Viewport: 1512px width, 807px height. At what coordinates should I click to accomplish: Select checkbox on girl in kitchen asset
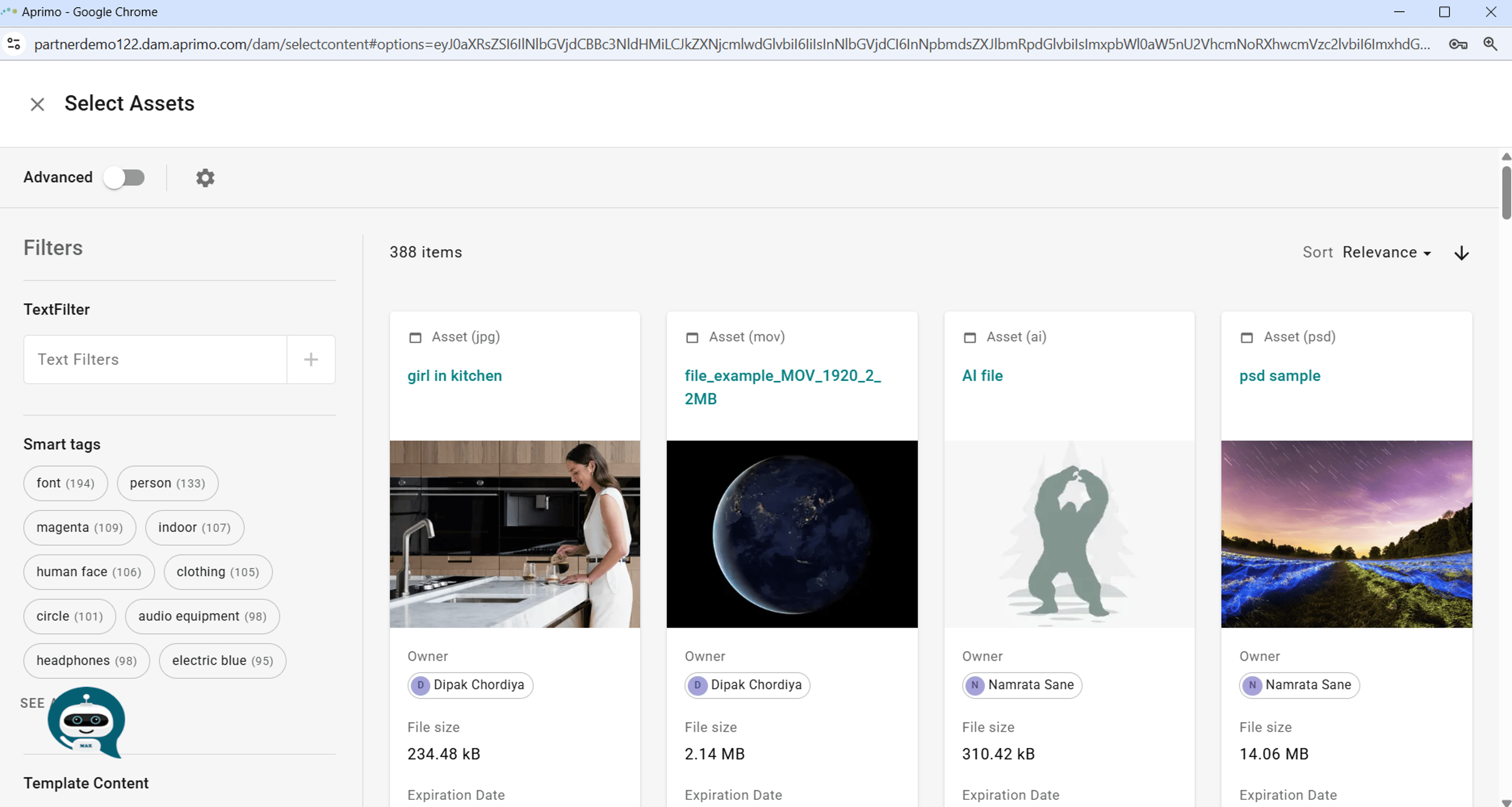click(x=415, y=337)
